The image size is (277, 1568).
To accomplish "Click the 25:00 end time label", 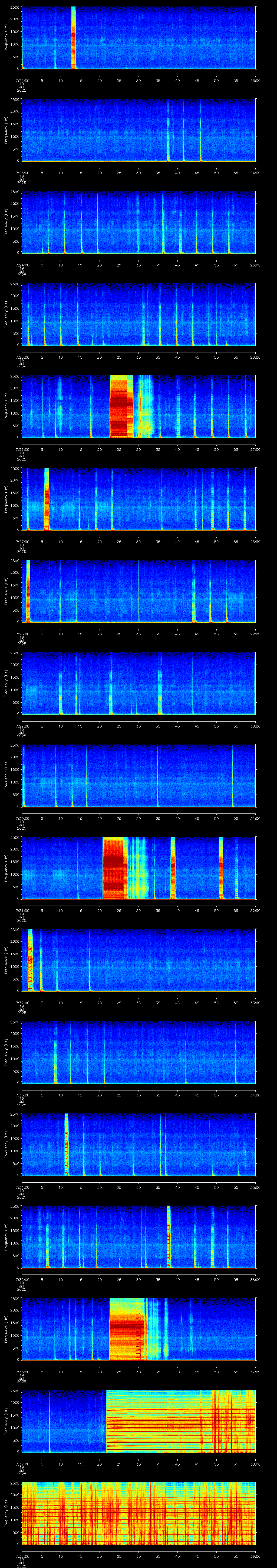I will [x=256, y=265].
